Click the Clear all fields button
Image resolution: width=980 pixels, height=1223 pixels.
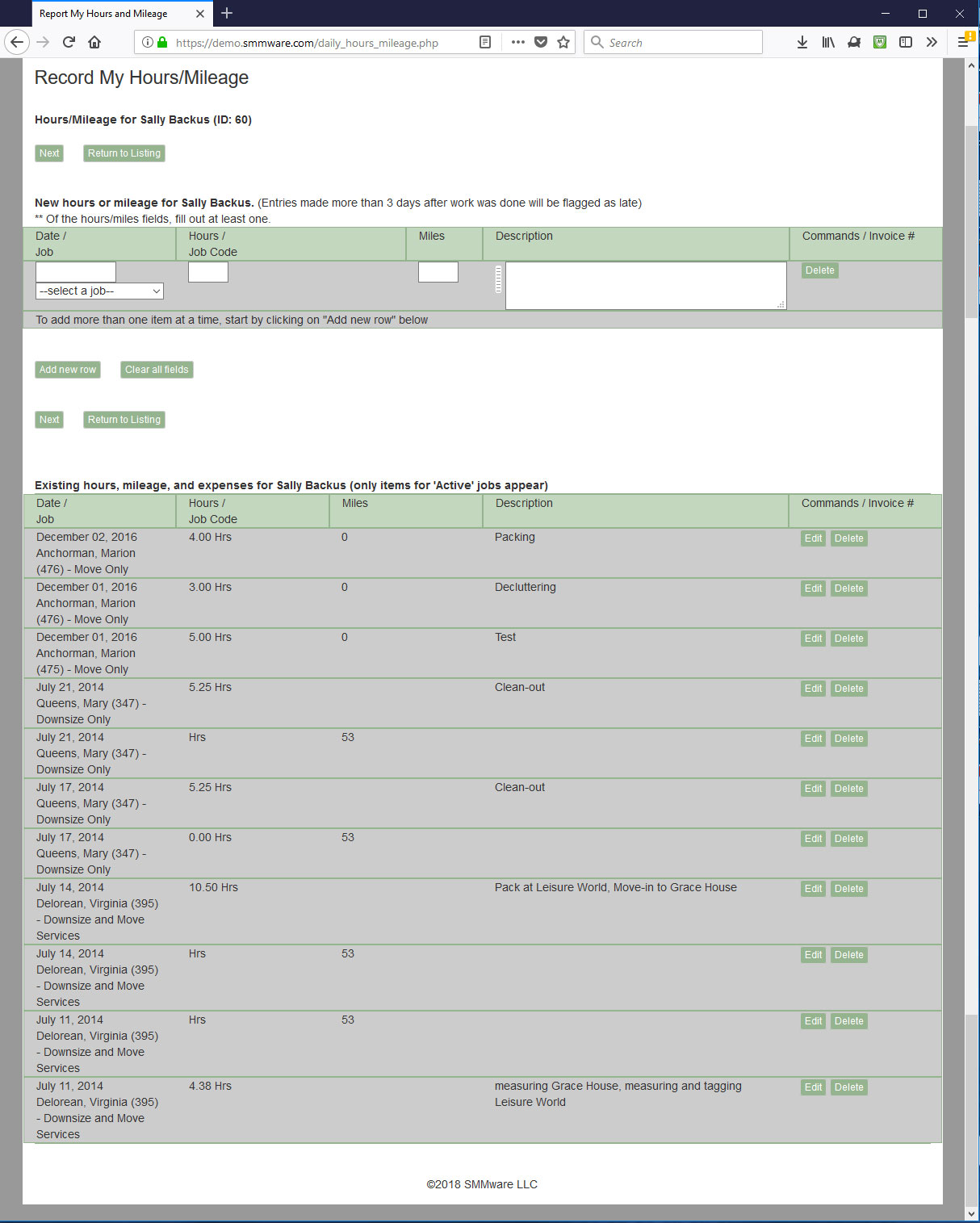point(157,370)
